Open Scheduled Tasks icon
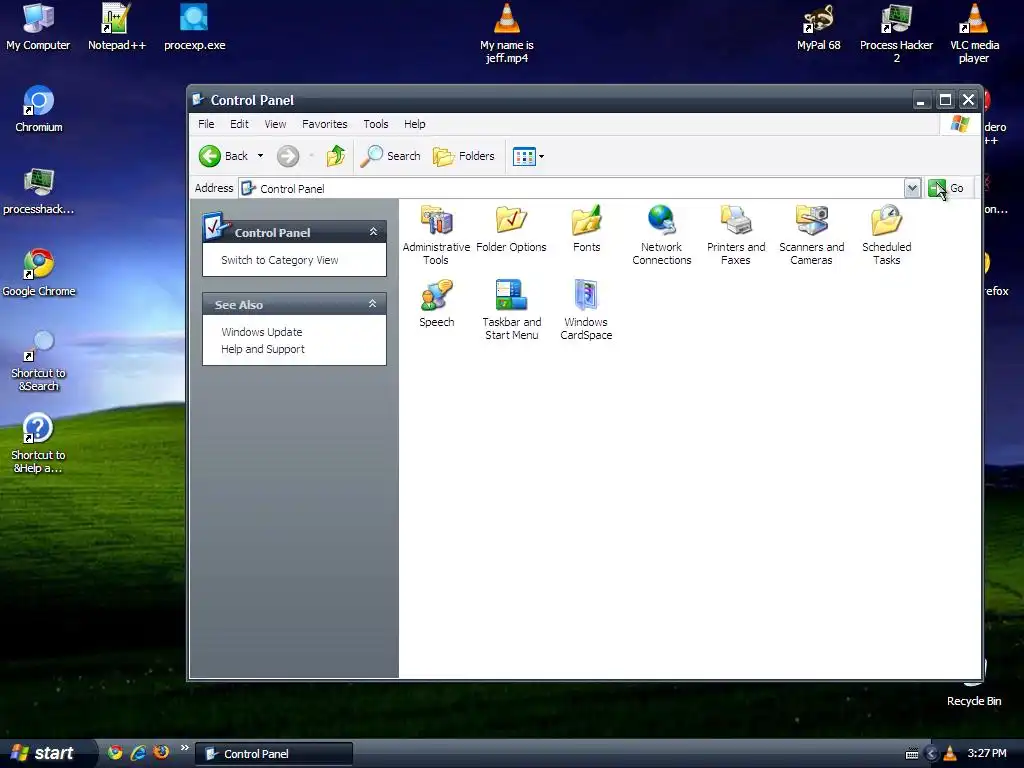This screenshot has height=768, width=1024. pos(886,235)
